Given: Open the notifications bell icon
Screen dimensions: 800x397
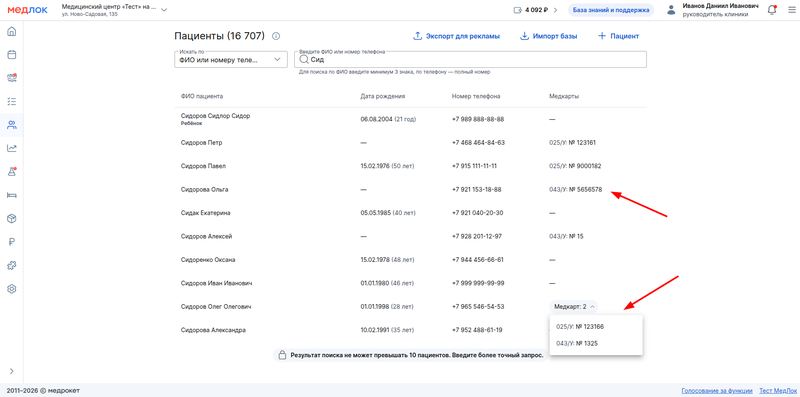Looking at the screenshot, I should click(x=772, y=10).
